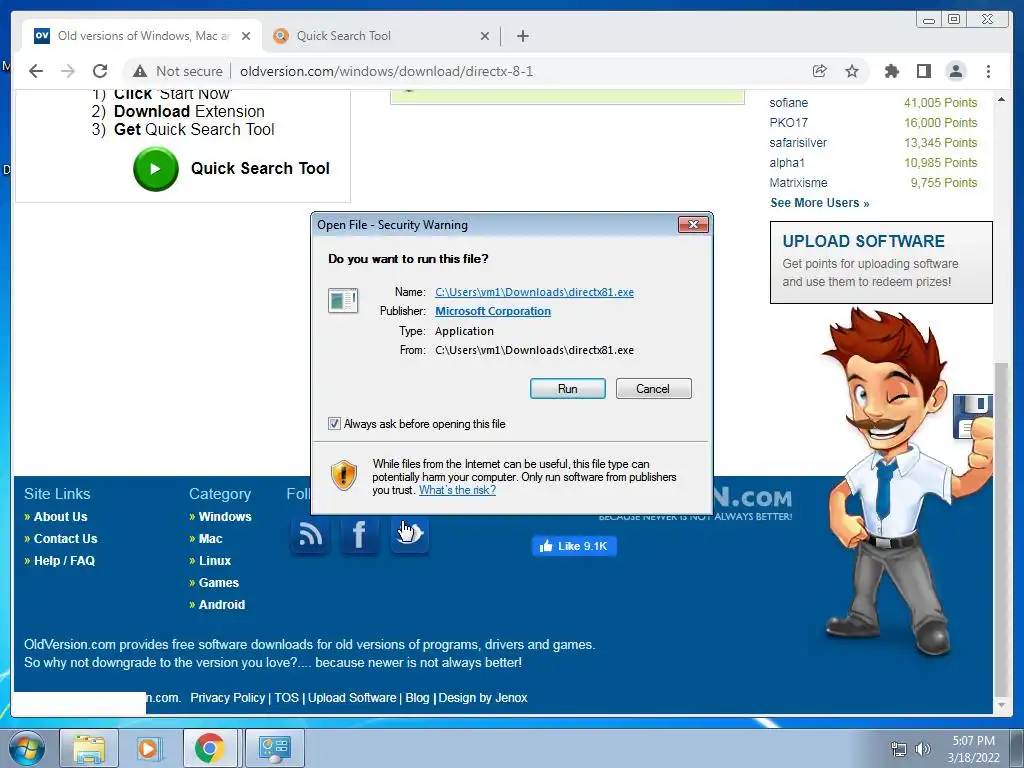Click the volume speaker icon in the tray
The image size is (1024, 768).
(923, 749)
